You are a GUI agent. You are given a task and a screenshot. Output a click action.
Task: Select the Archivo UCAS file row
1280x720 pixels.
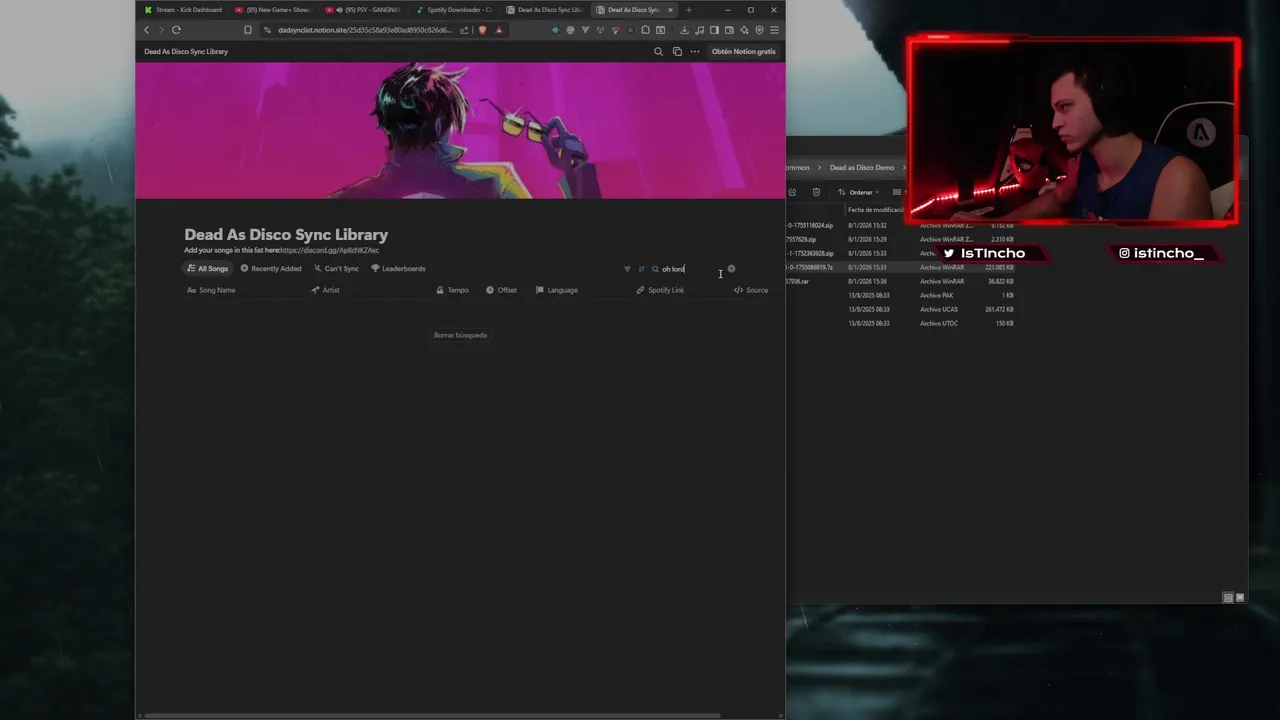pyautogui.click(x=901, y=309)
